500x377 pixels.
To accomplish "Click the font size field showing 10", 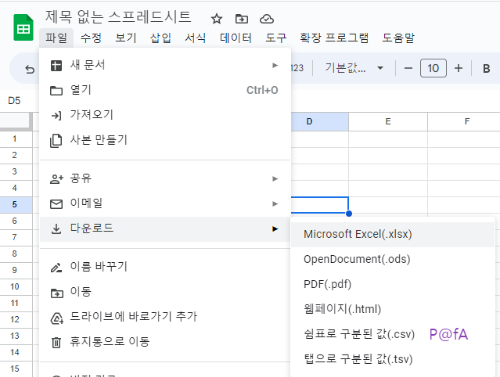I will click(433, 68).
